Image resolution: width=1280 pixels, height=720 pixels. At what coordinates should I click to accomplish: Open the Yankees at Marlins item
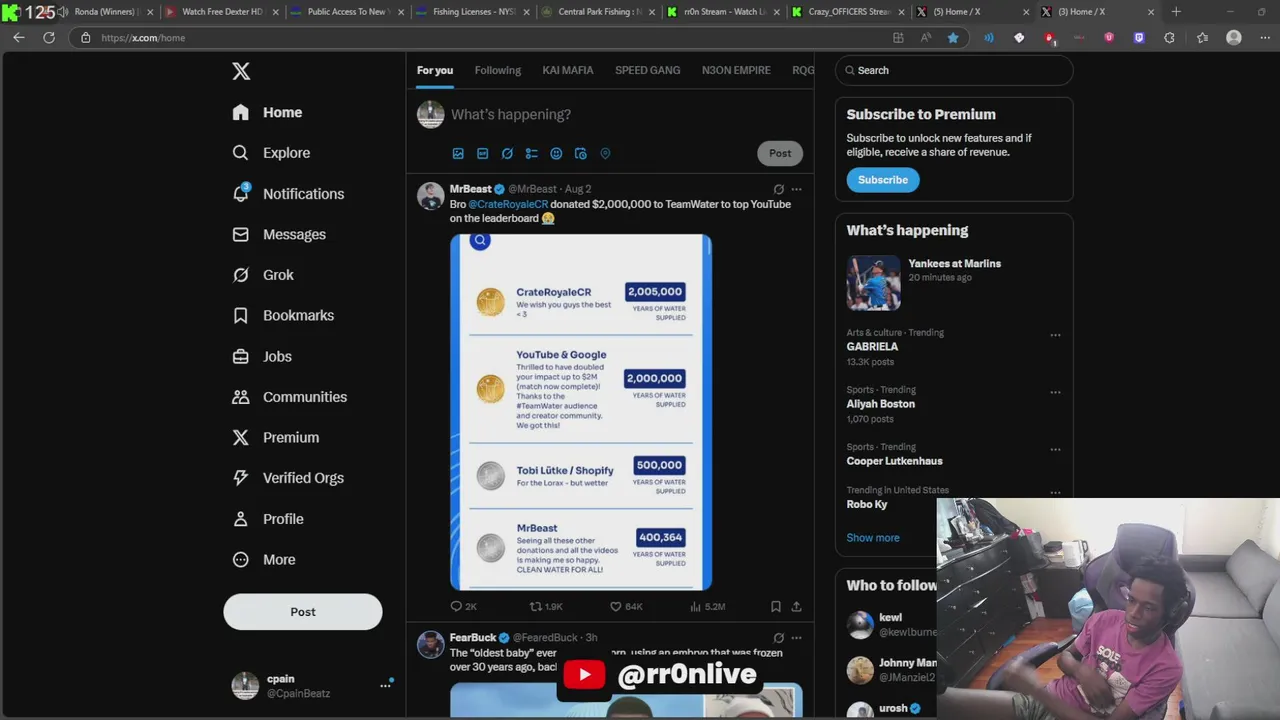coord(954,282)
